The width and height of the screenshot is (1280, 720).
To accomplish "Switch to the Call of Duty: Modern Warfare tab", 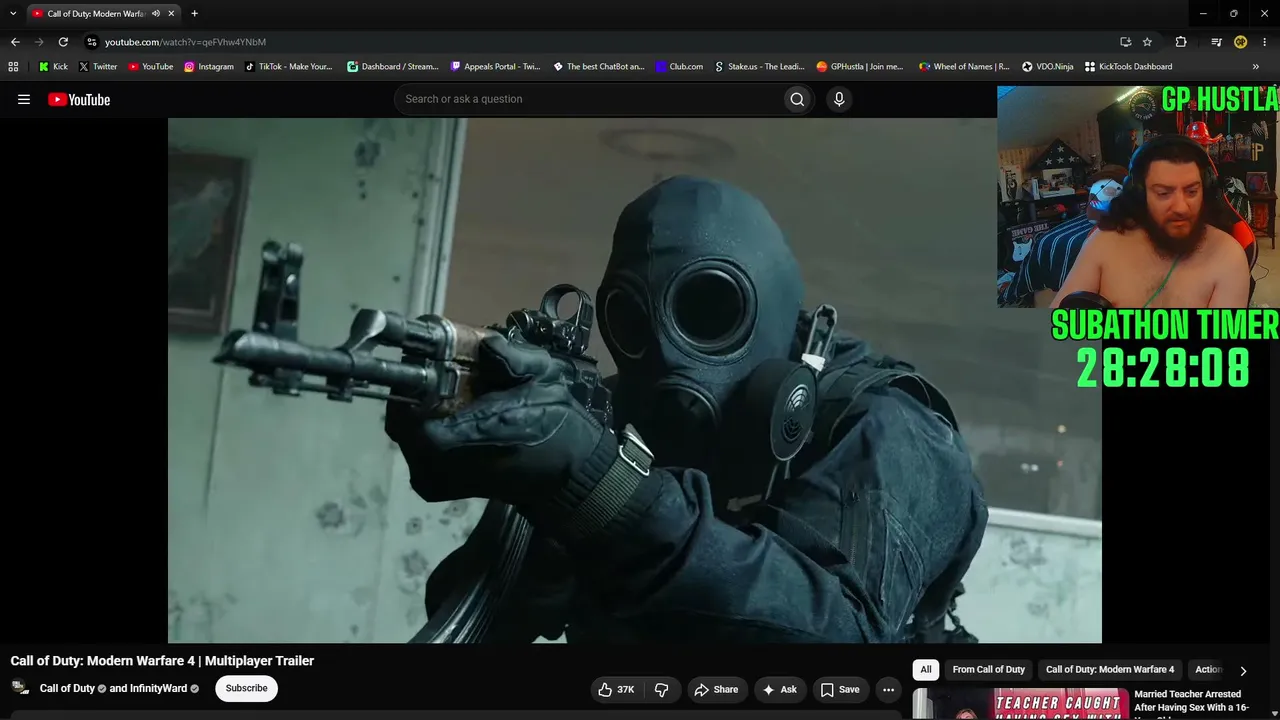I will pyautogui.click(x=103, y=14).
